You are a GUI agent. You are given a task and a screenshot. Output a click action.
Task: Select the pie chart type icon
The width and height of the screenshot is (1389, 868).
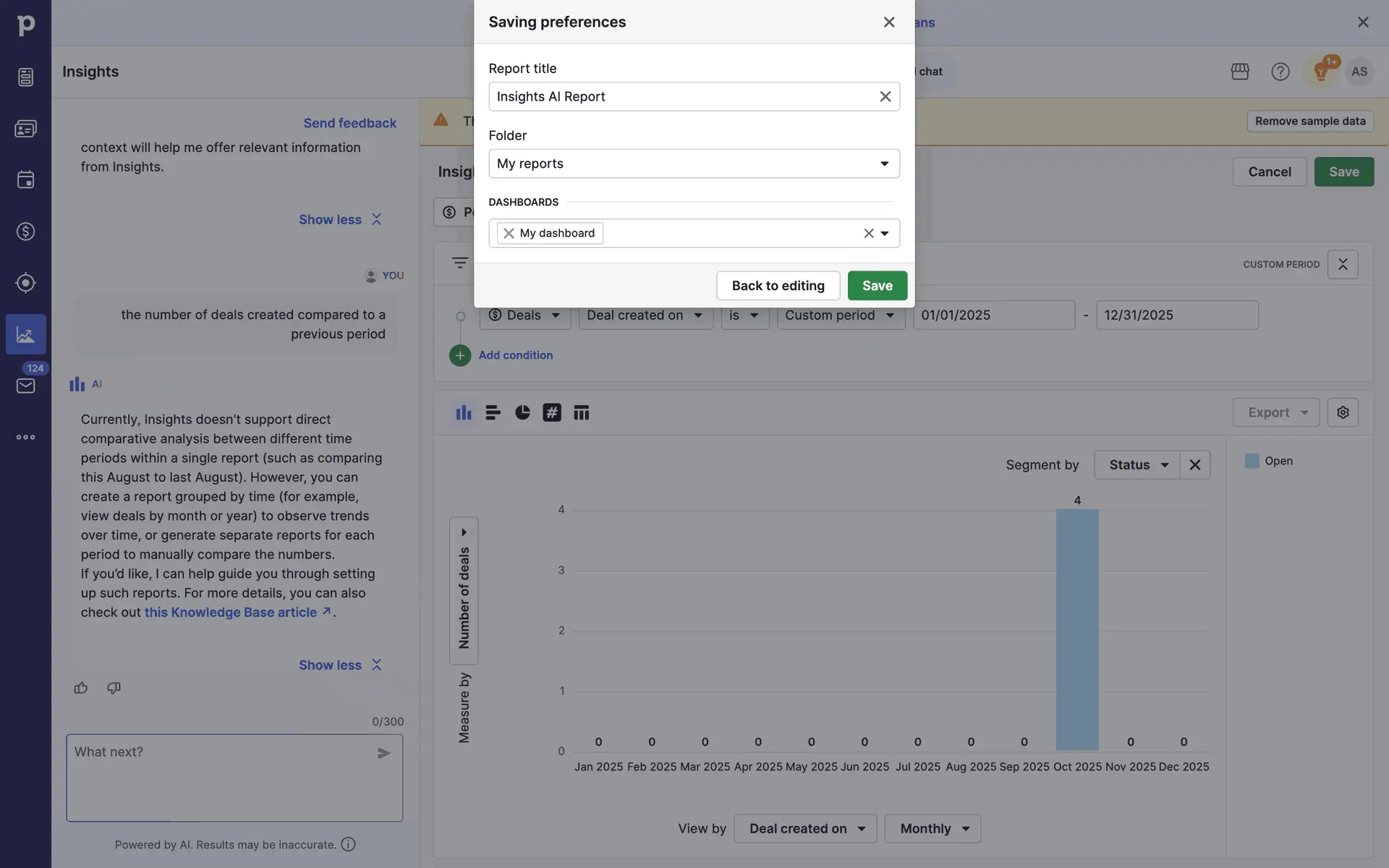(x=522, y=412)
